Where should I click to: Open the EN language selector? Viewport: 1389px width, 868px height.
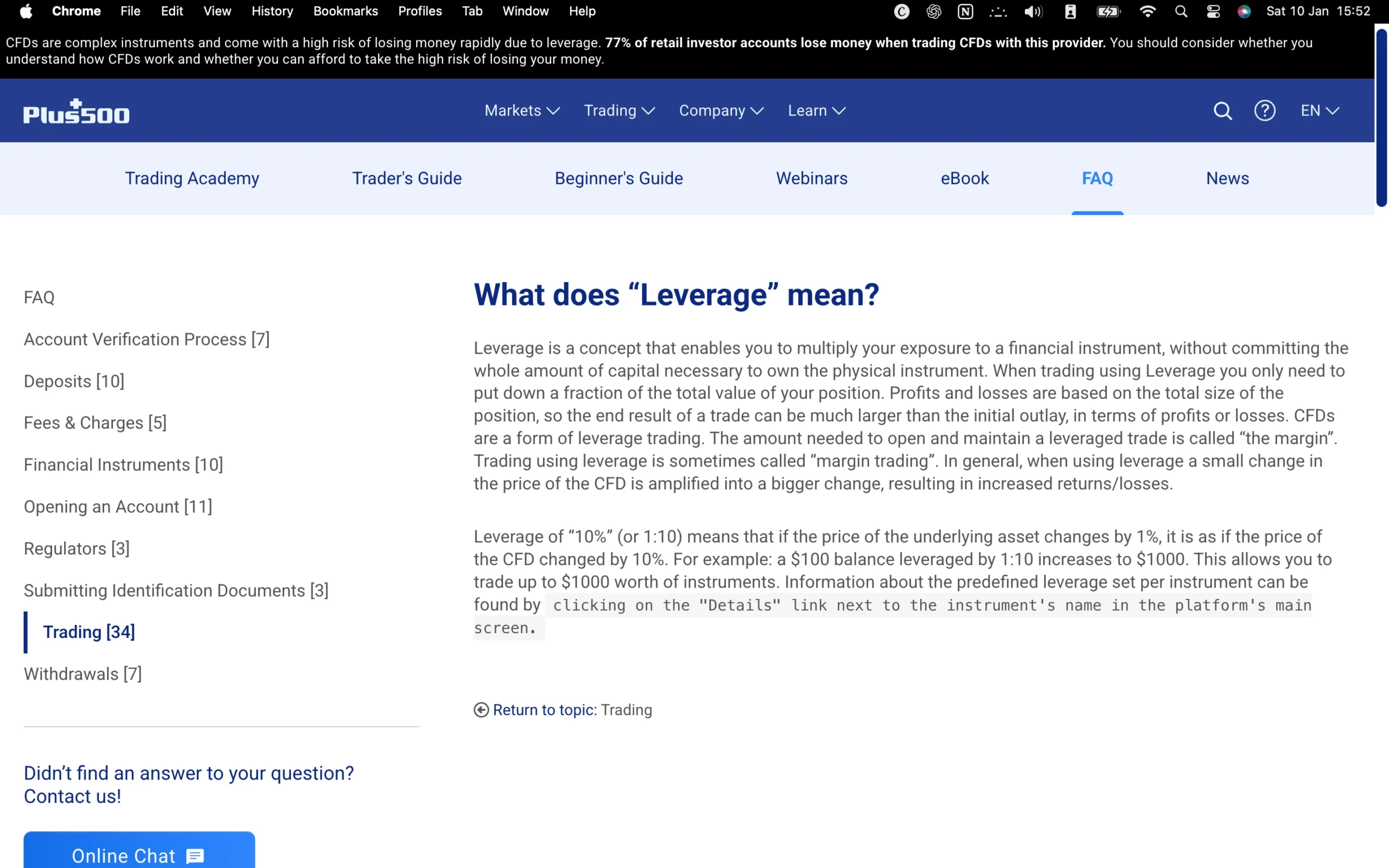point(1318,110)
